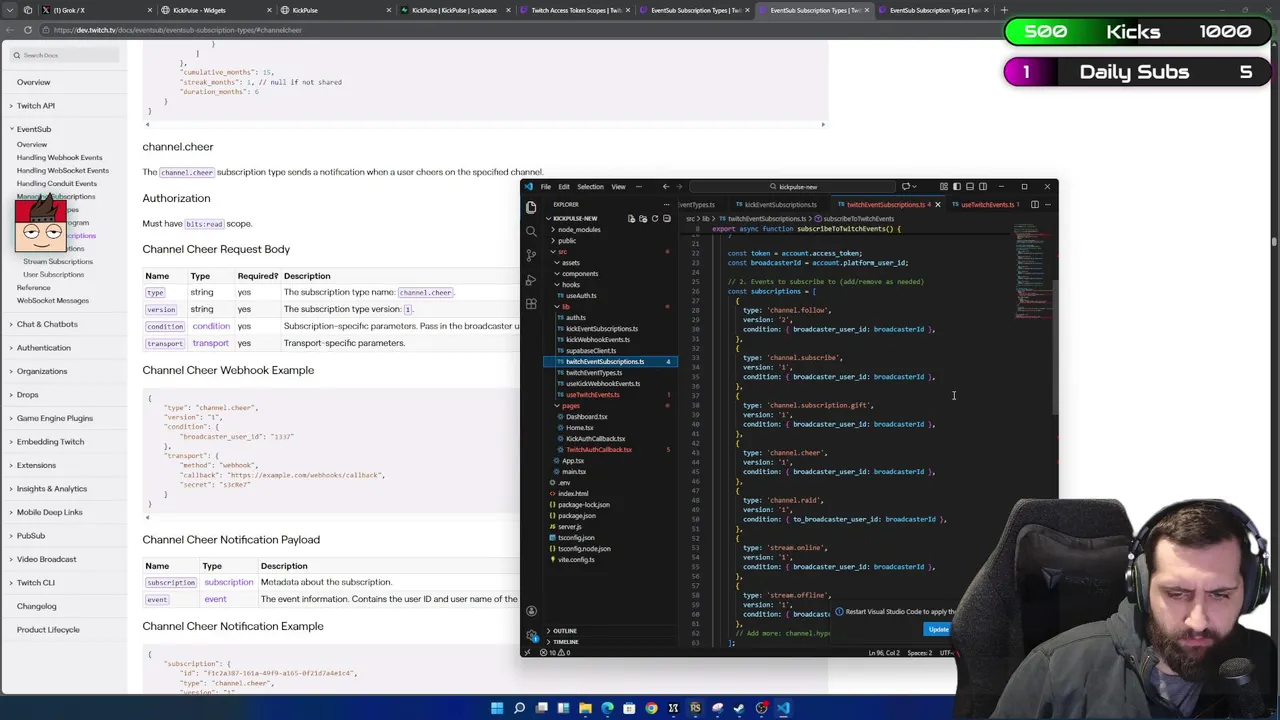The height and width of the screenshot is (720, 1280).
Task: Go back using VS Code navigation arrow
Action: (x=666, y=186)
